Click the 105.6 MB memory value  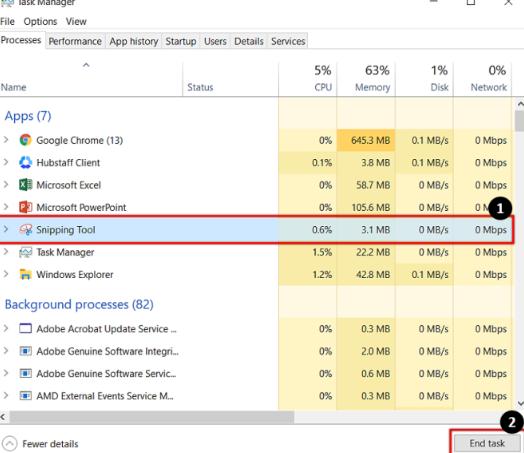click(x=371, y=207)
